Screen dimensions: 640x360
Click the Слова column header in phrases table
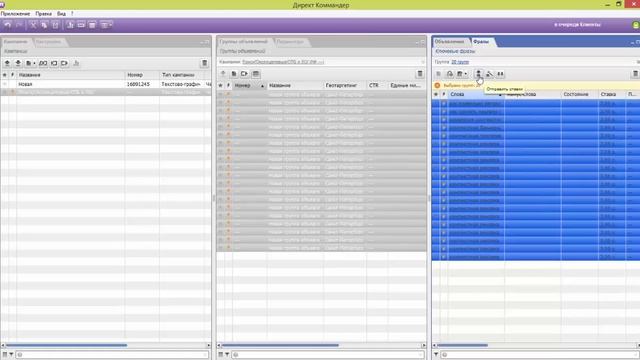[x=476, y=94]
